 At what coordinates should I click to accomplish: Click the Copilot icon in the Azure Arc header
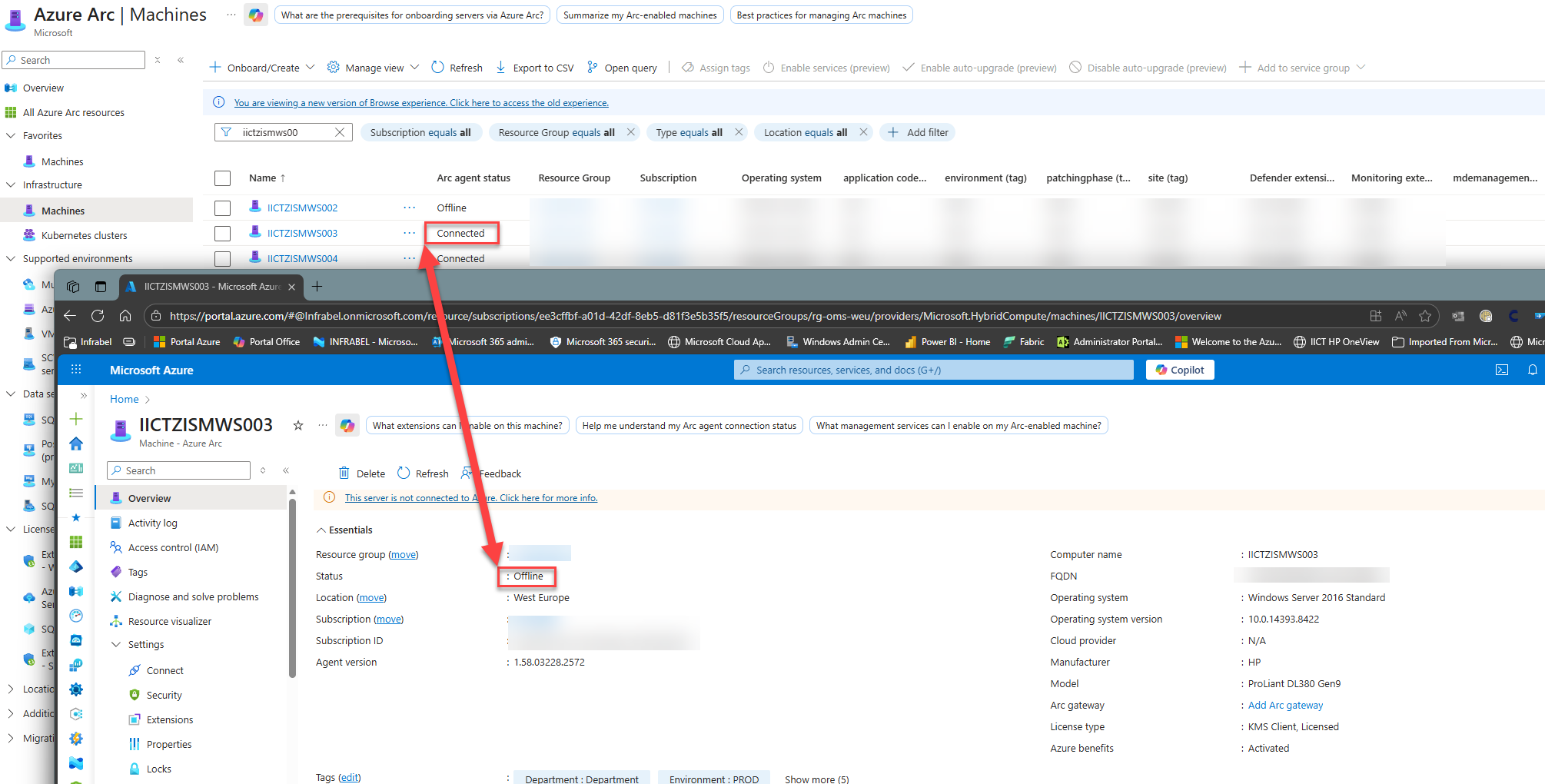point(256,15)
